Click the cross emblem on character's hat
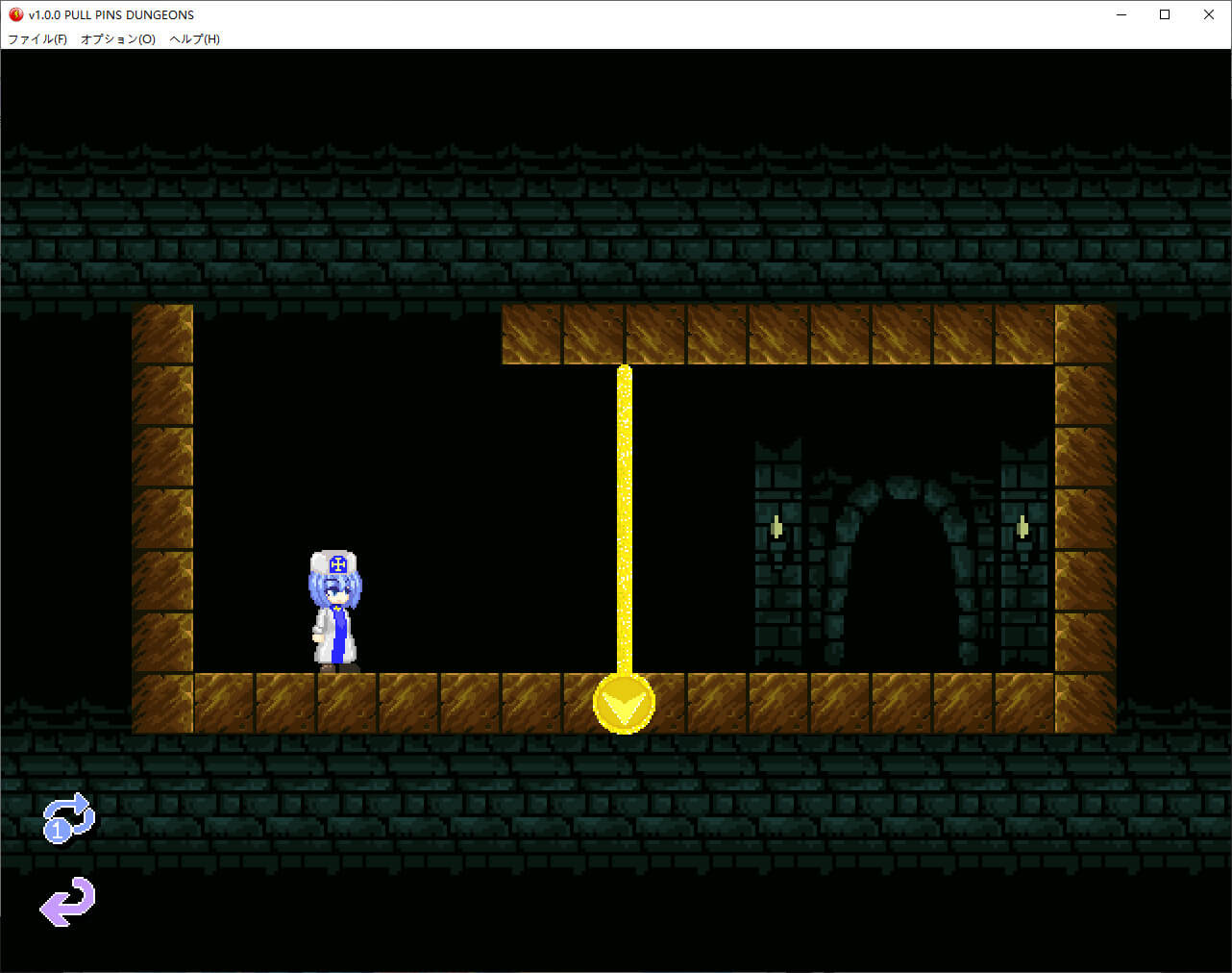 point(336,565)
